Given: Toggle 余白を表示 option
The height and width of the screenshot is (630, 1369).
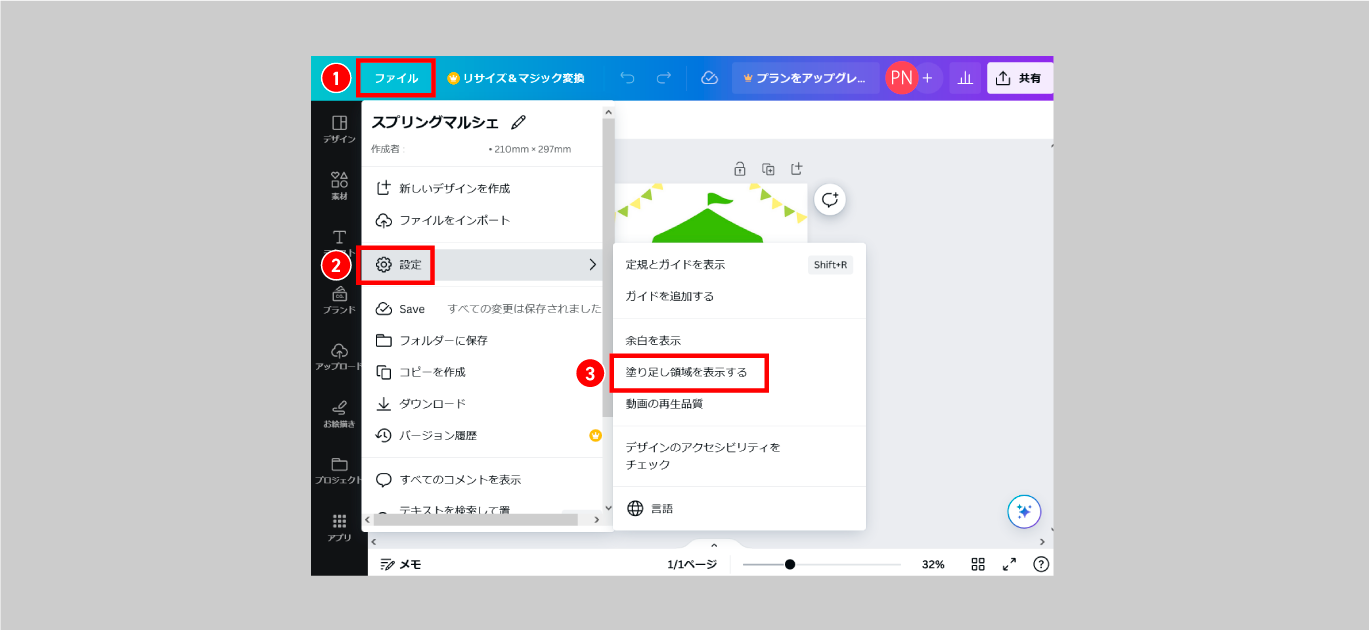Looking at the screenshot, I should tap(653, 340).
